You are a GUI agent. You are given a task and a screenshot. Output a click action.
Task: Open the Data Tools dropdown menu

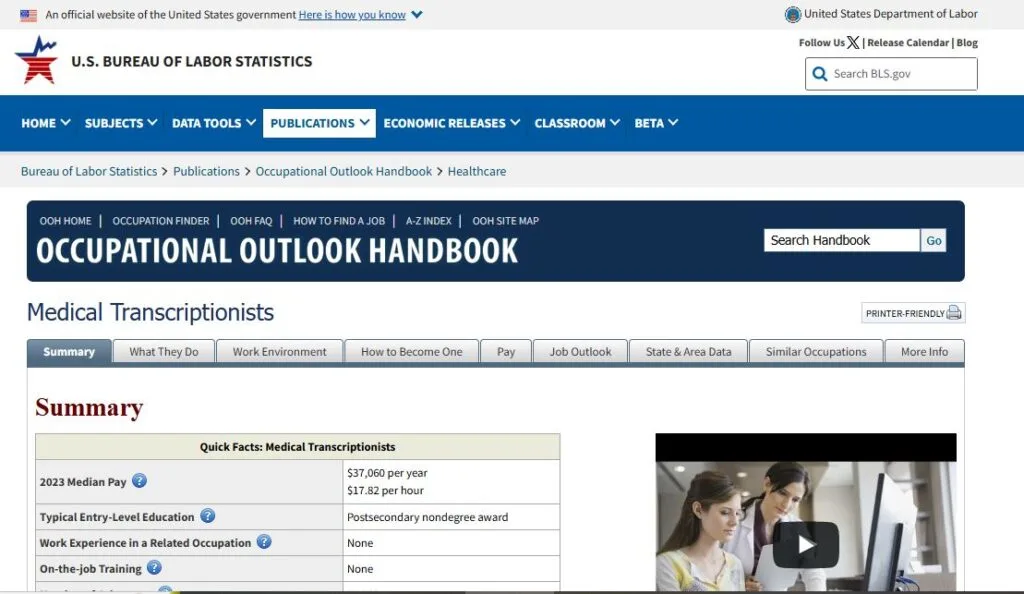pos(214,123)
